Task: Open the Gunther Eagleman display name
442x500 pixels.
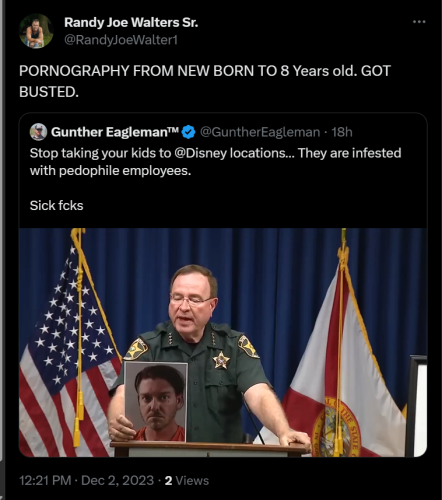Action: point(115,132)
